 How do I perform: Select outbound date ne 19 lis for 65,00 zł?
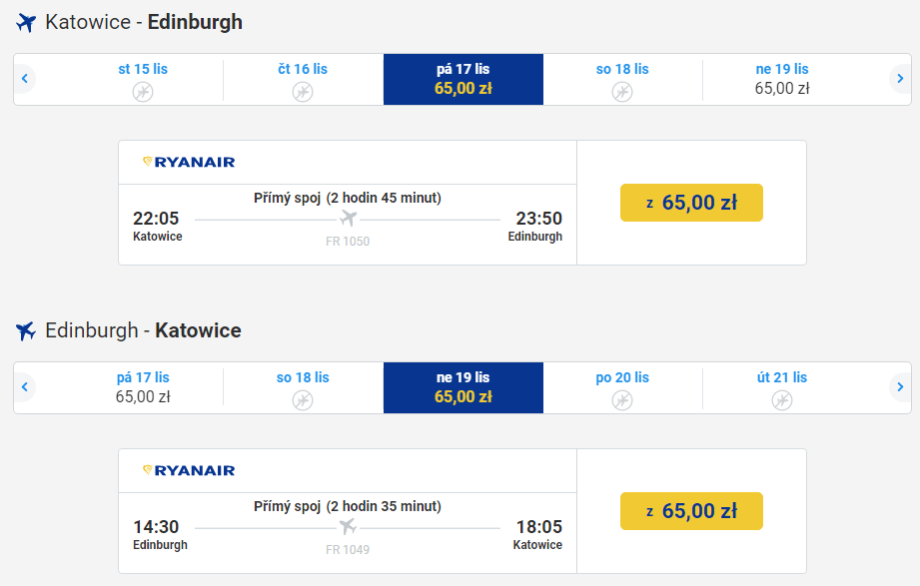pyautogui.click(x=782, y=79)
